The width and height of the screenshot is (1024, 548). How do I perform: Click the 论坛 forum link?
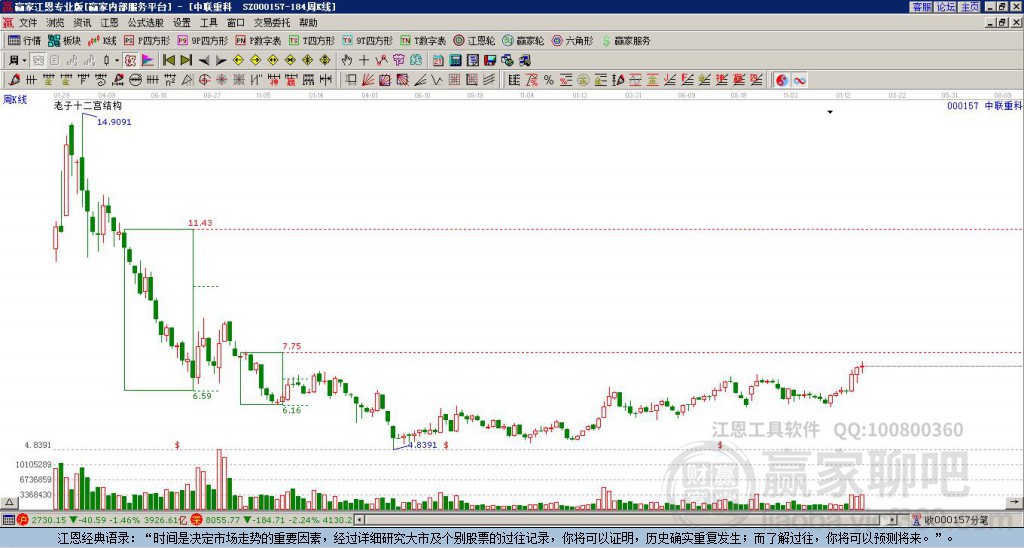(945, 7)
